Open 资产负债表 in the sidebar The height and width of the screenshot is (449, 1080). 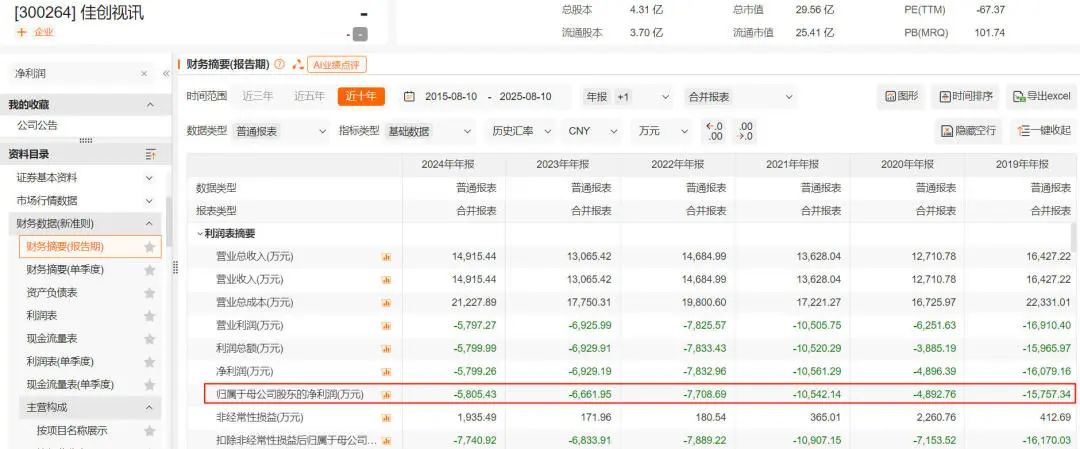point(52,293)
